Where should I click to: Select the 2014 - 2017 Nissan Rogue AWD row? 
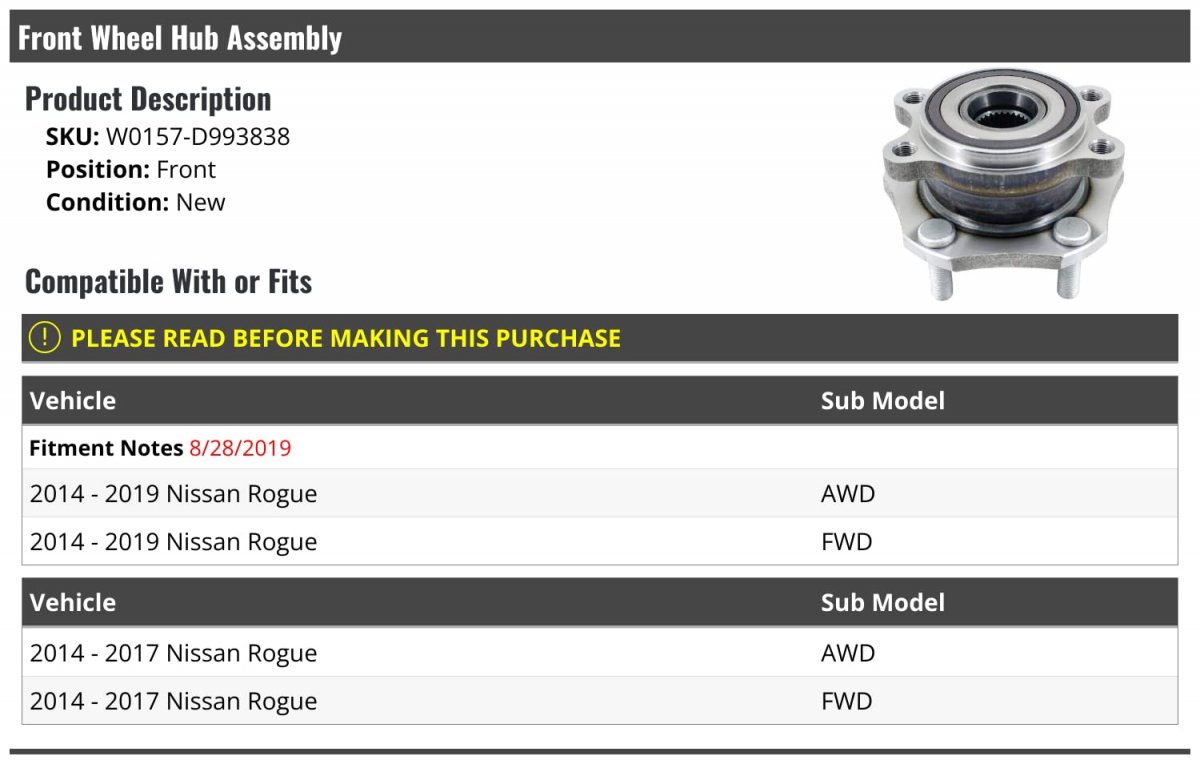click(x=173, y=653)
